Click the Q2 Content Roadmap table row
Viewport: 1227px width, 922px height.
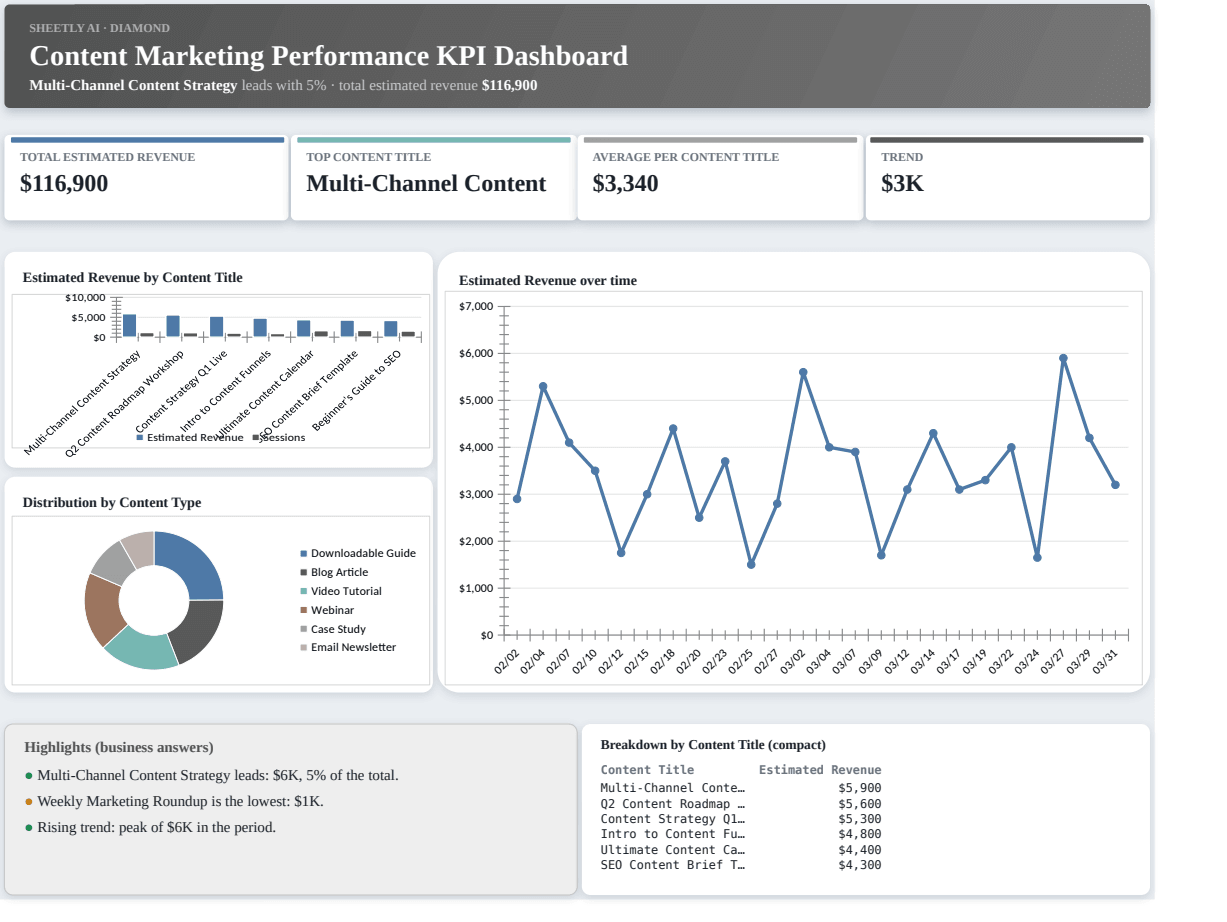(741, 804)
